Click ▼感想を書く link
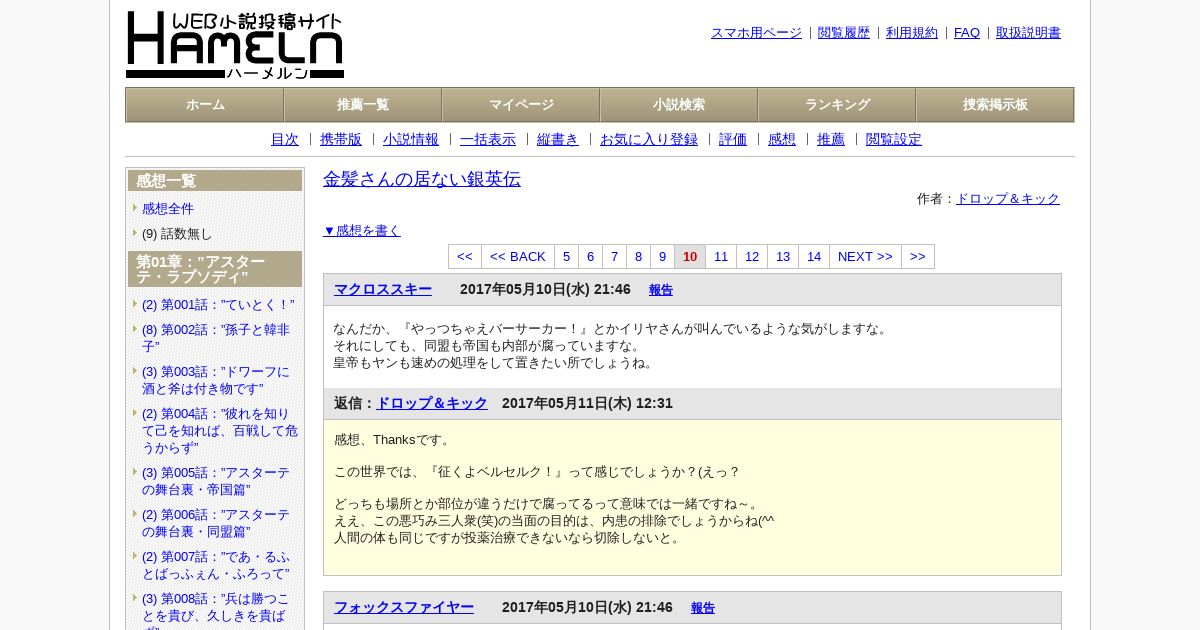This screenshot has width=1200, height=630. tap(362, 231)
